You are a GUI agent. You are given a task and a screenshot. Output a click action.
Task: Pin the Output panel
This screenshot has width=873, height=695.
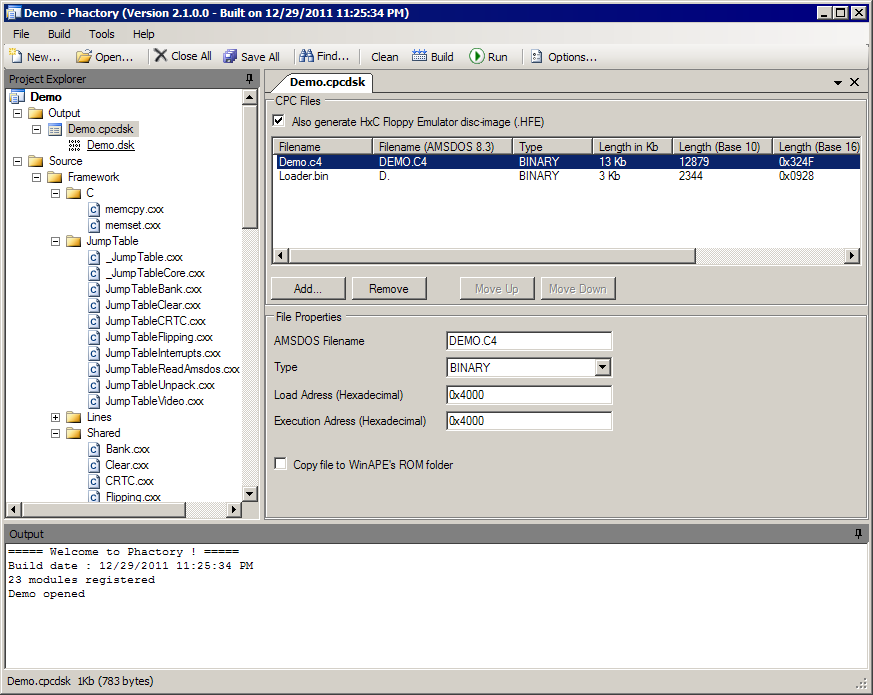point(858,534)
